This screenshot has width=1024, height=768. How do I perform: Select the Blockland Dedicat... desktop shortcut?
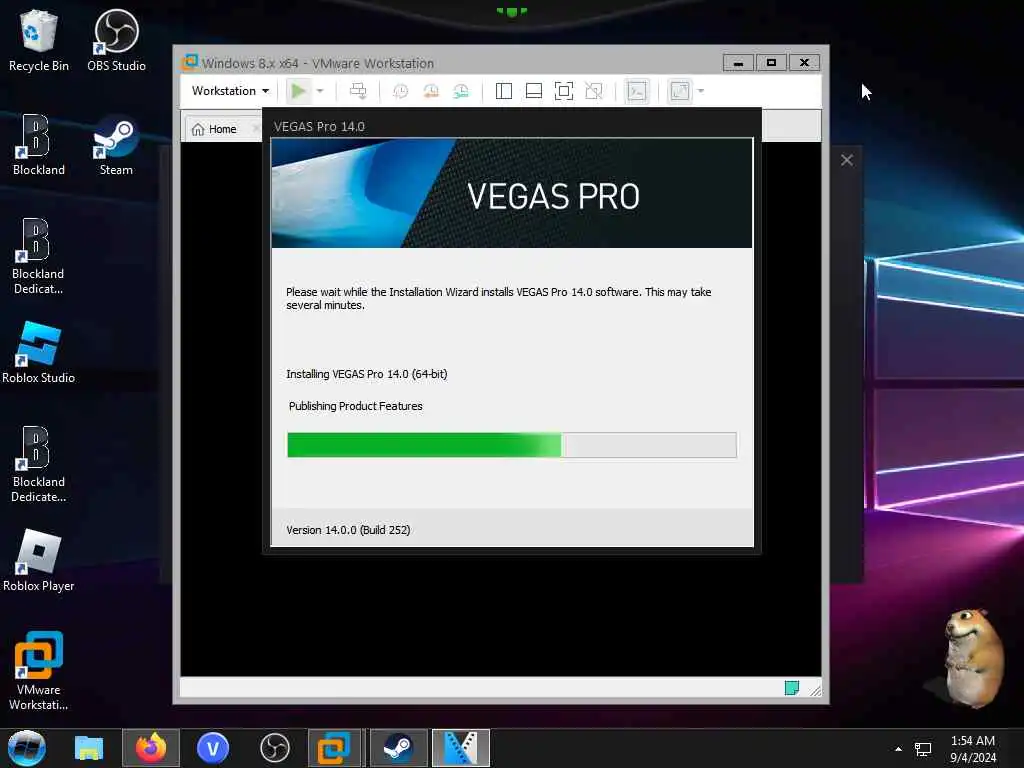[39, 256]
